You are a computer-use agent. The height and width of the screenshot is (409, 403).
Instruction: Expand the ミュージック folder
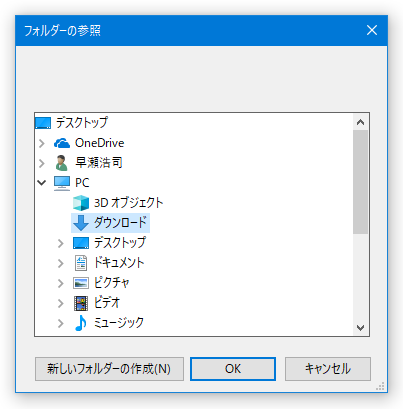(x=61, y=323)
